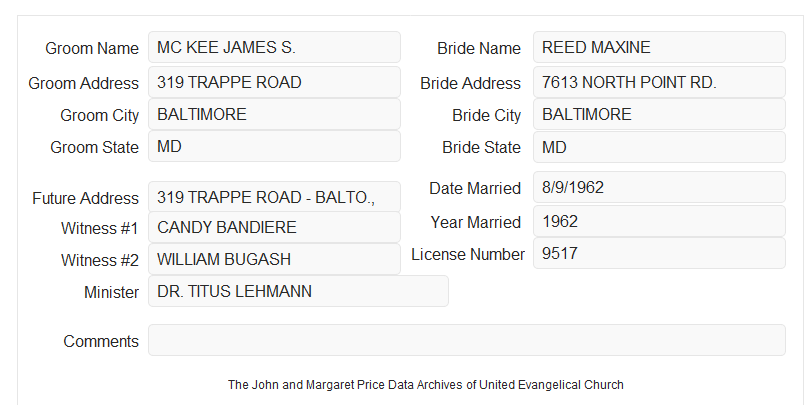Click the Witness #1 field

[274, 227]
